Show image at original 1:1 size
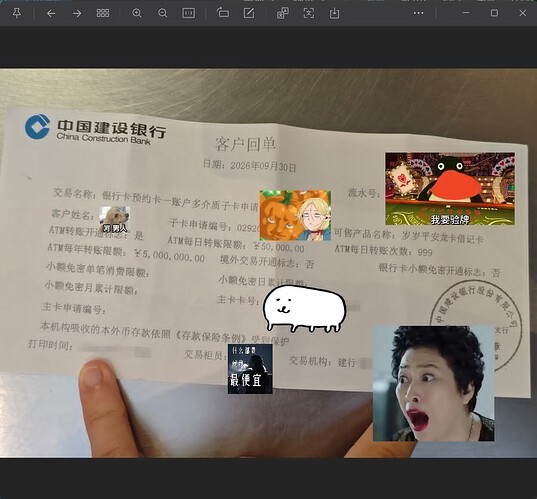The image size is (537, 499). click(189, 13)
